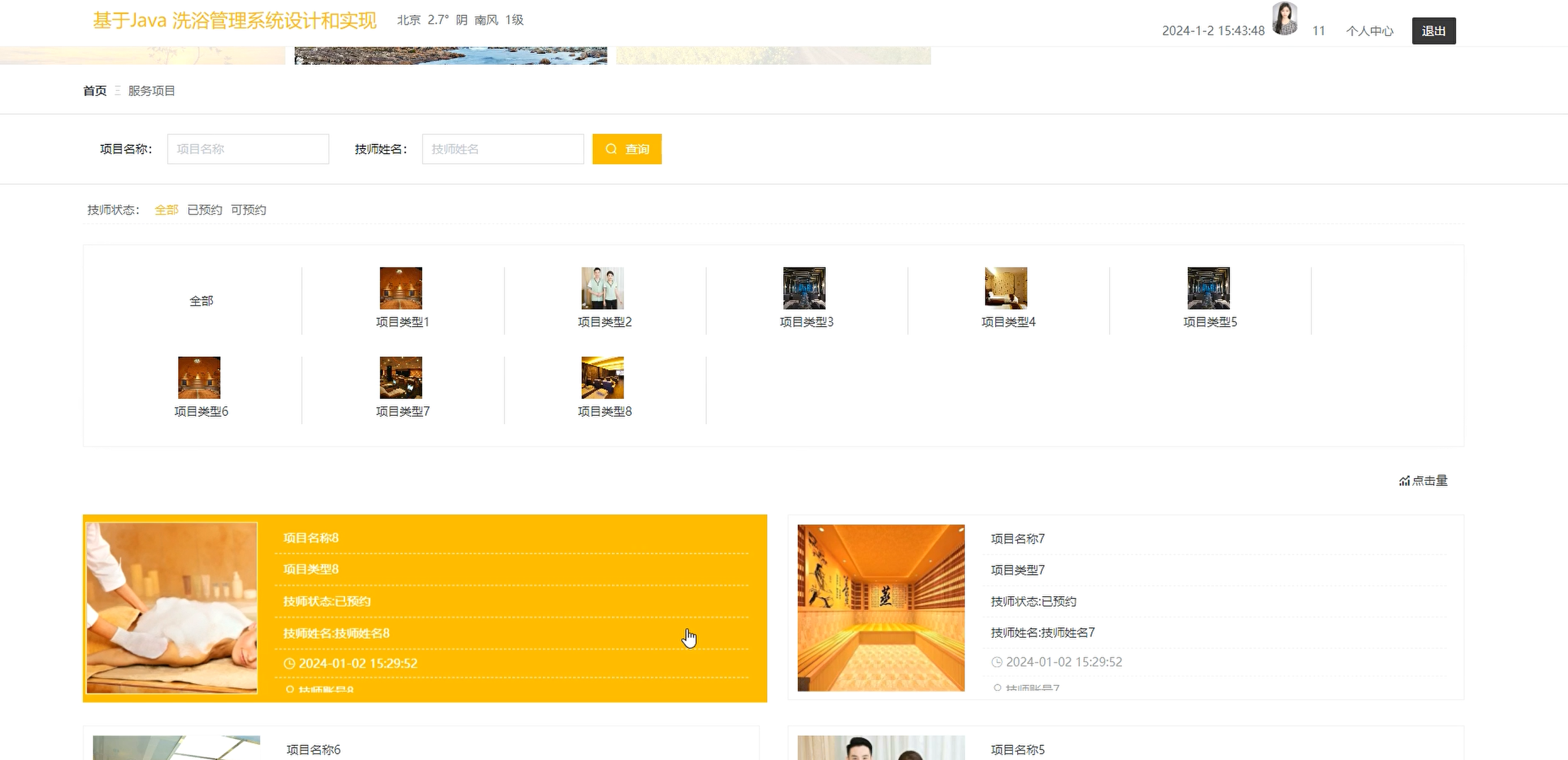
Task: Select 全部 technician status filter
Action: [x=166, y=210]
